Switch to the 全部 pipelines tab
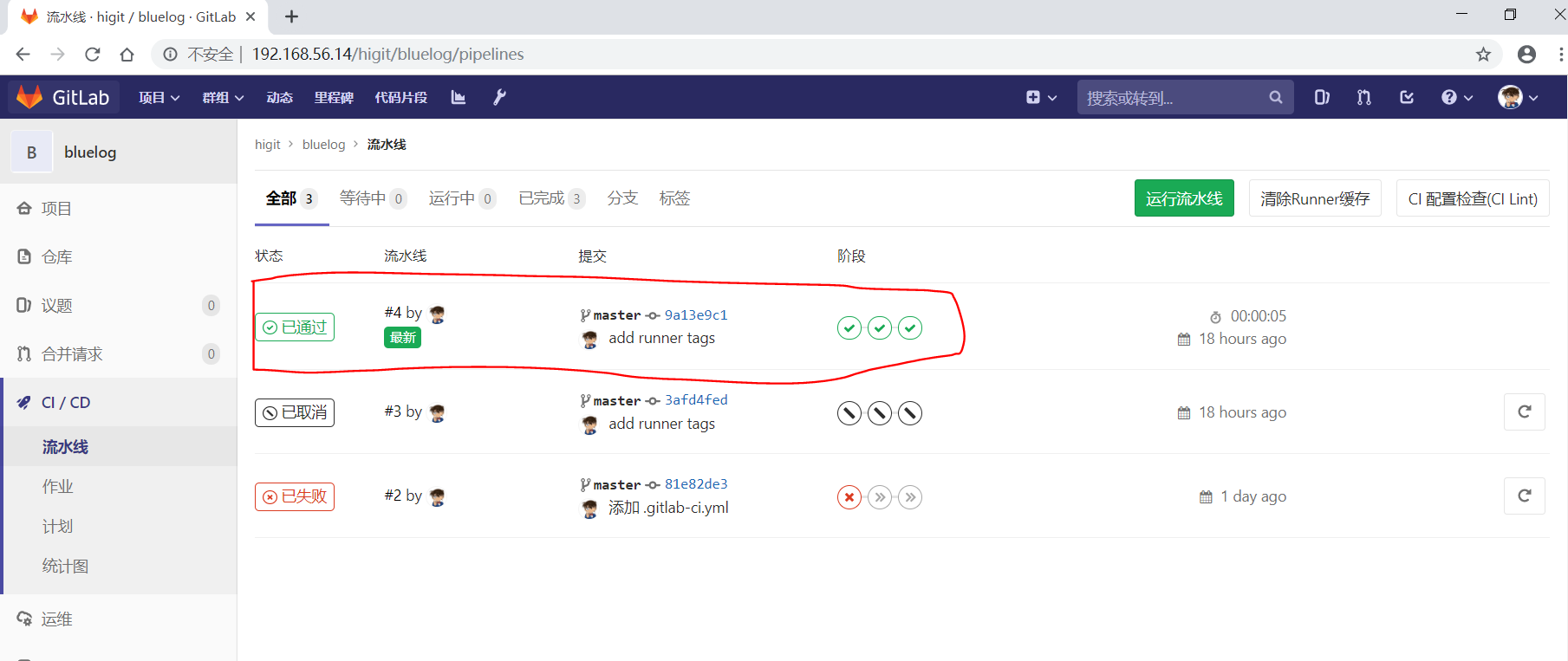This screenshot has height=661, width=1568. 291,198
